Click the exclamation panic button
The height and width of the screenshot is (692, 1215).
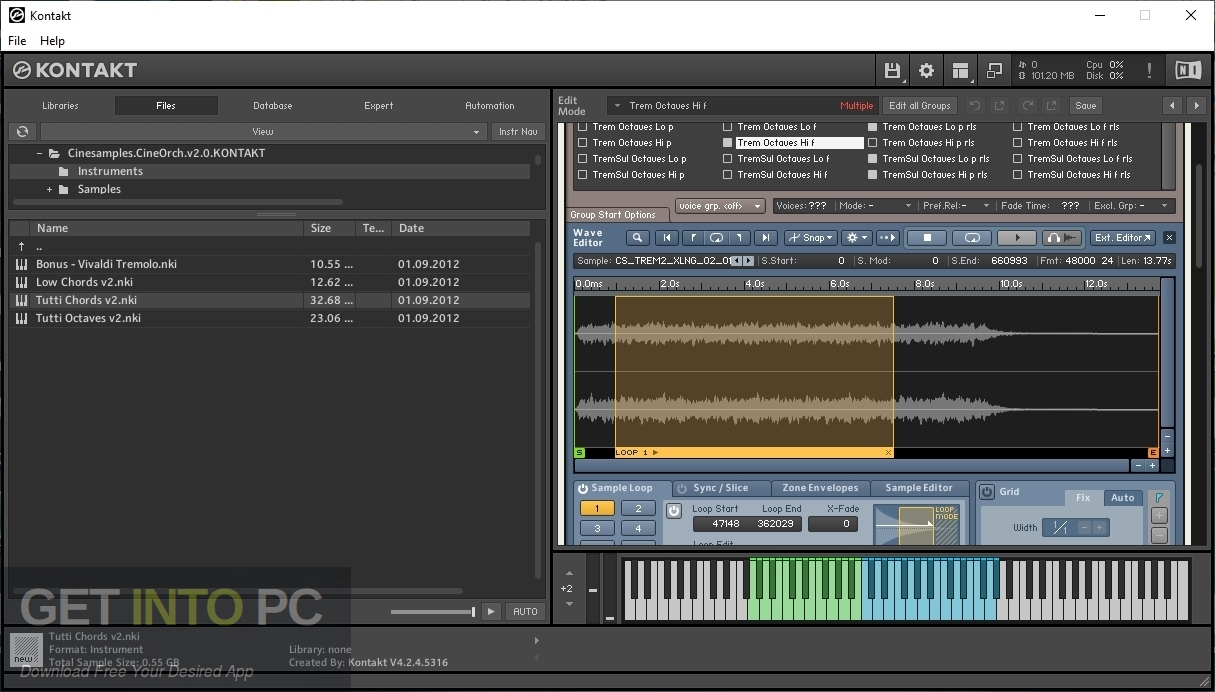coord(1149,70)
